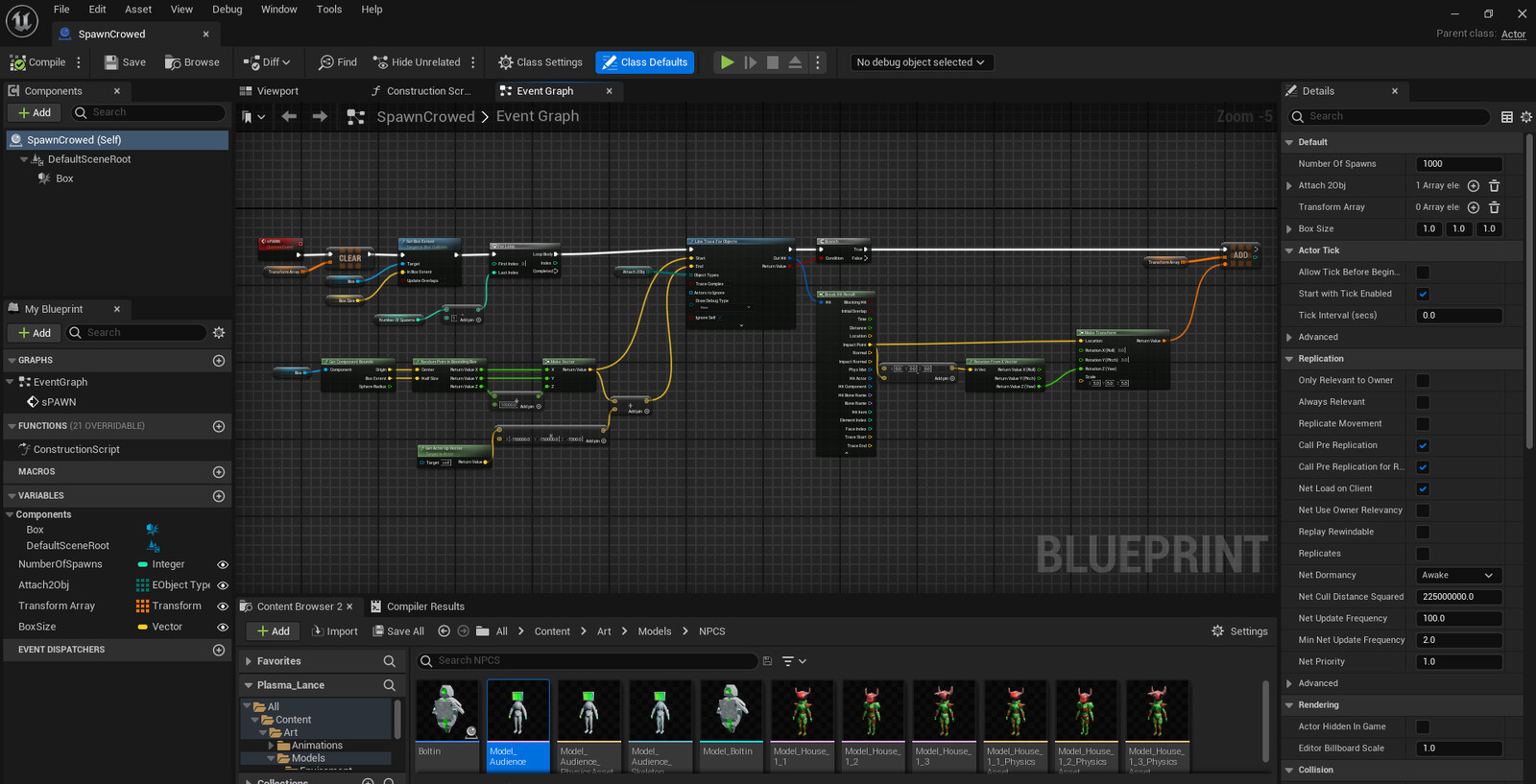Expand the Favorites section

[x=249, y=661]
